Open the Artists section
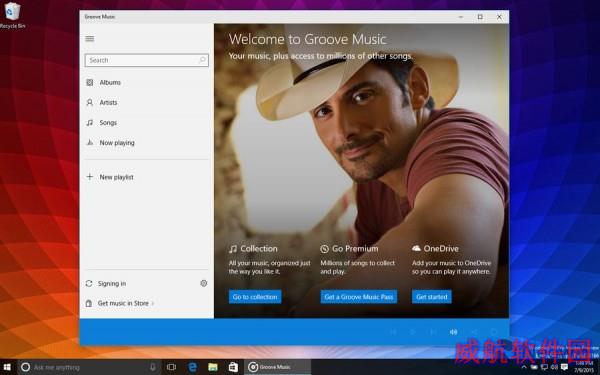 click(x=108, y=103)
